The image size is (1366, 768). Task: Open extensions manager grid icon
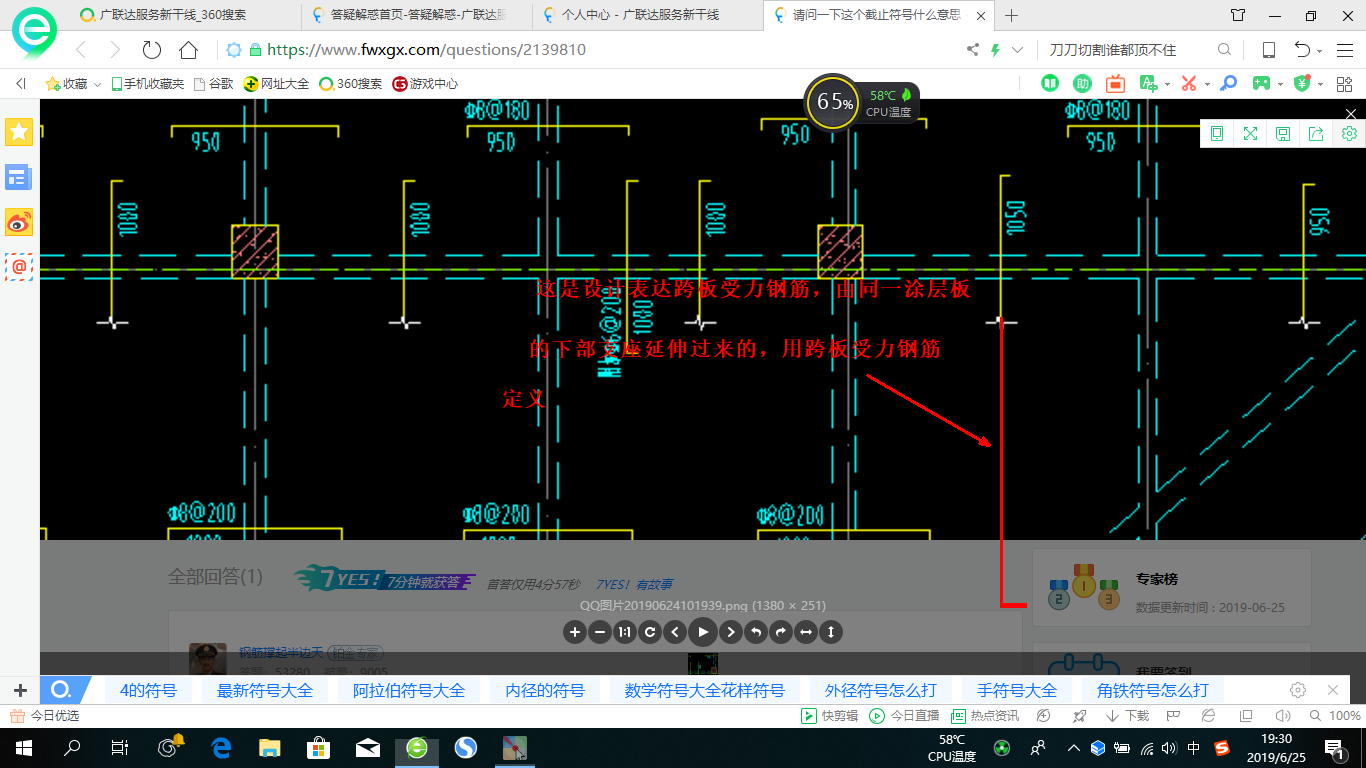[x=1342, y=84]
